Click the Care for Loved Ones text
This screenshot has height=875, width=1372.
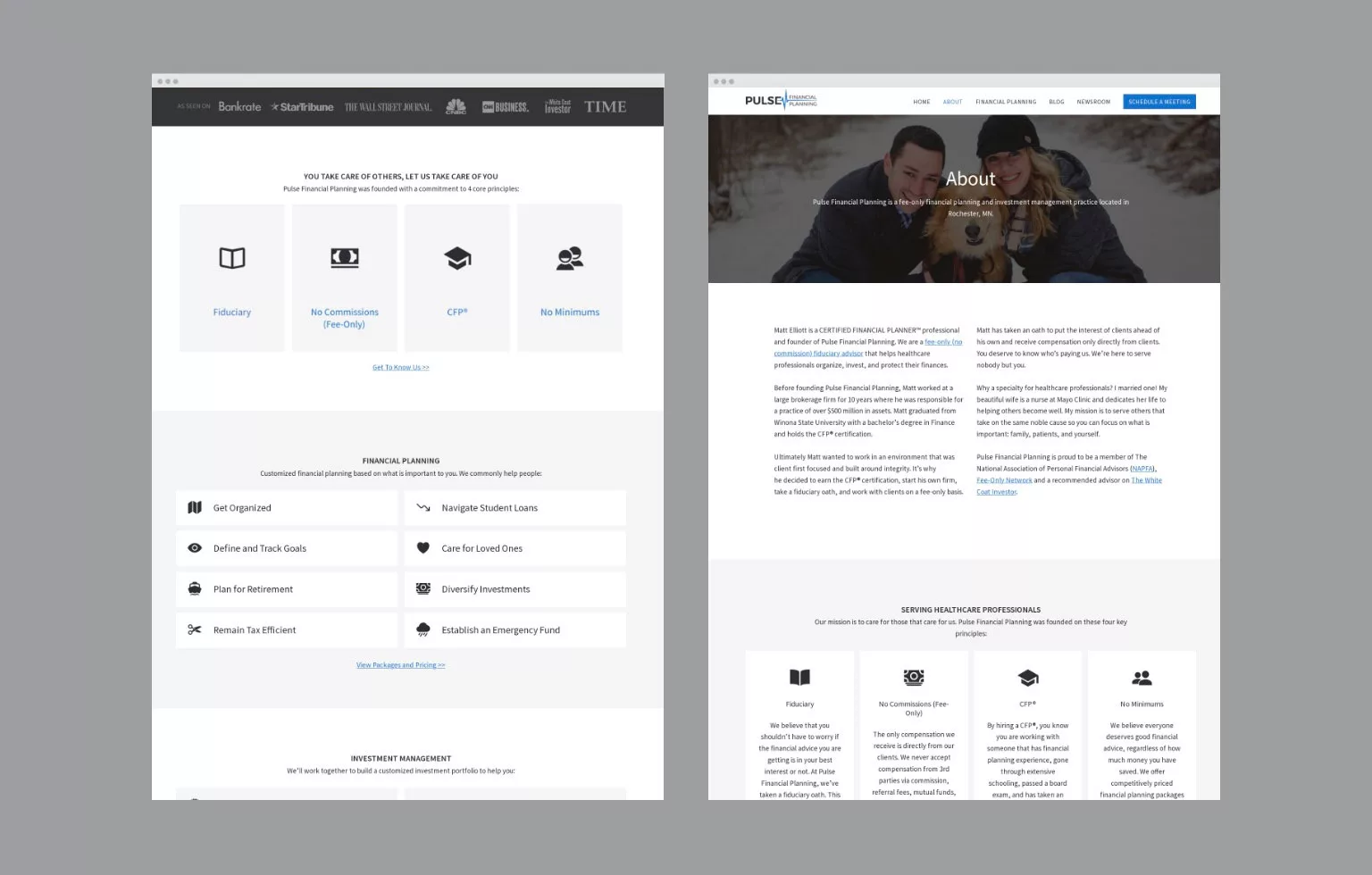[482, 548]
